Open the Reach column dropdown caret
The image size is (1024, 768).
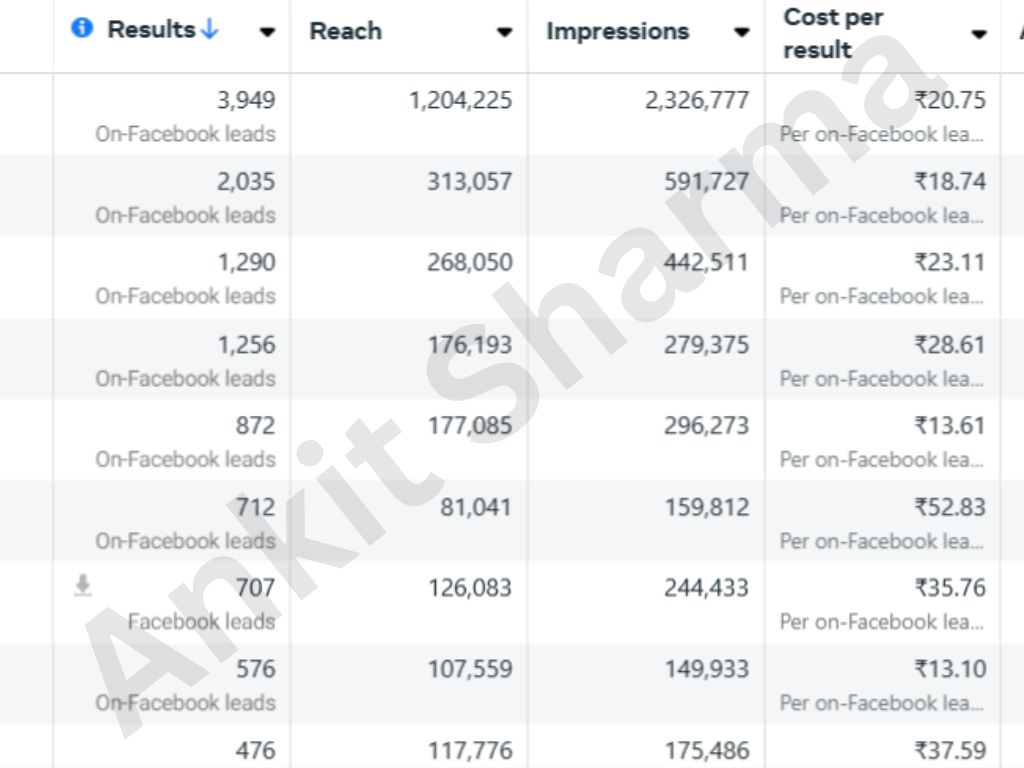click(x=504, y=32)
